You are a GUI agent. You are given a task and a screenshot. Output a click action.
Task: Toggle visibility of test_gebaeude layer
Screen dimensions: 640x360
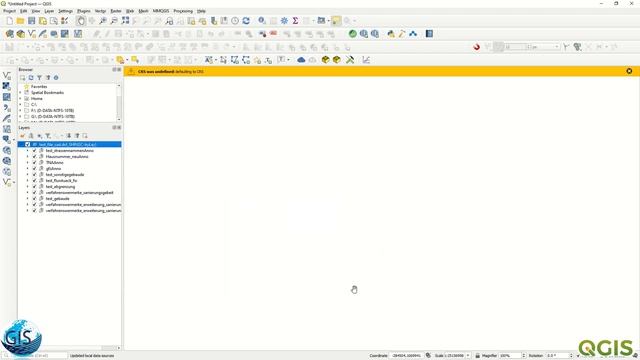pos(34,199)
